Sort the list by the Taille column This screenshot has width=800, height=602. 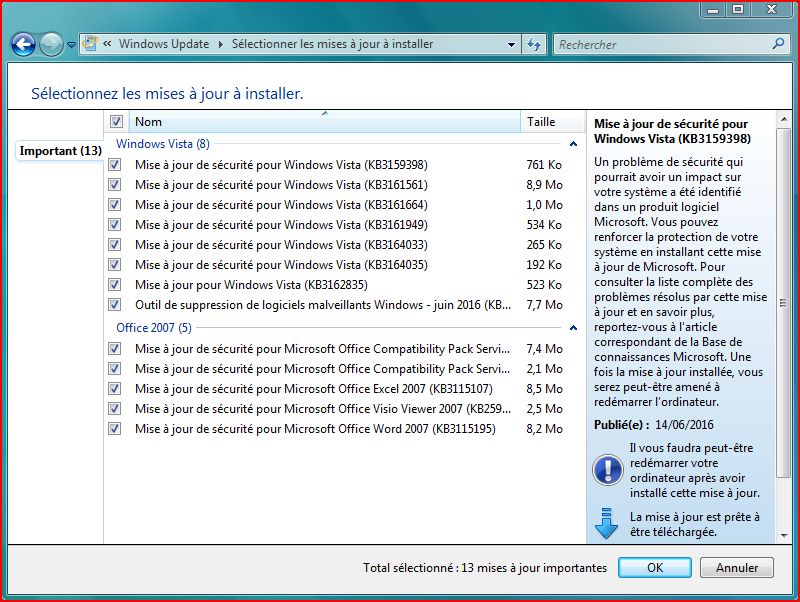tap(552, 122)
